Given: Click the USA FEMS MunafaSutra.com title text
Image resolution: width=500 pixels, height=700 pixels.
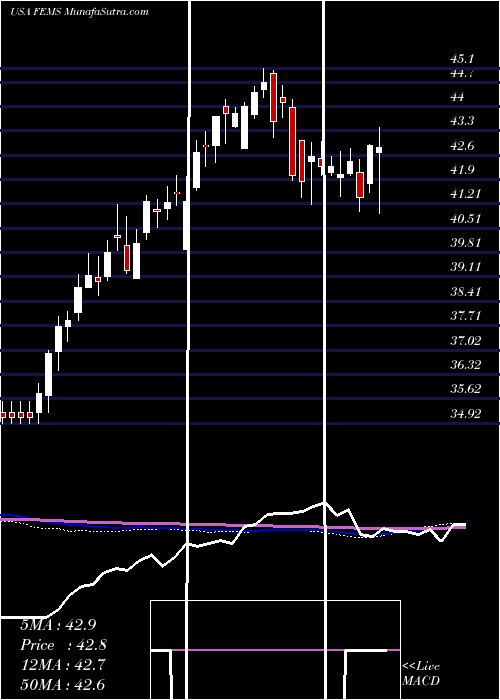Looking at the screenshot, I should 79,12.
